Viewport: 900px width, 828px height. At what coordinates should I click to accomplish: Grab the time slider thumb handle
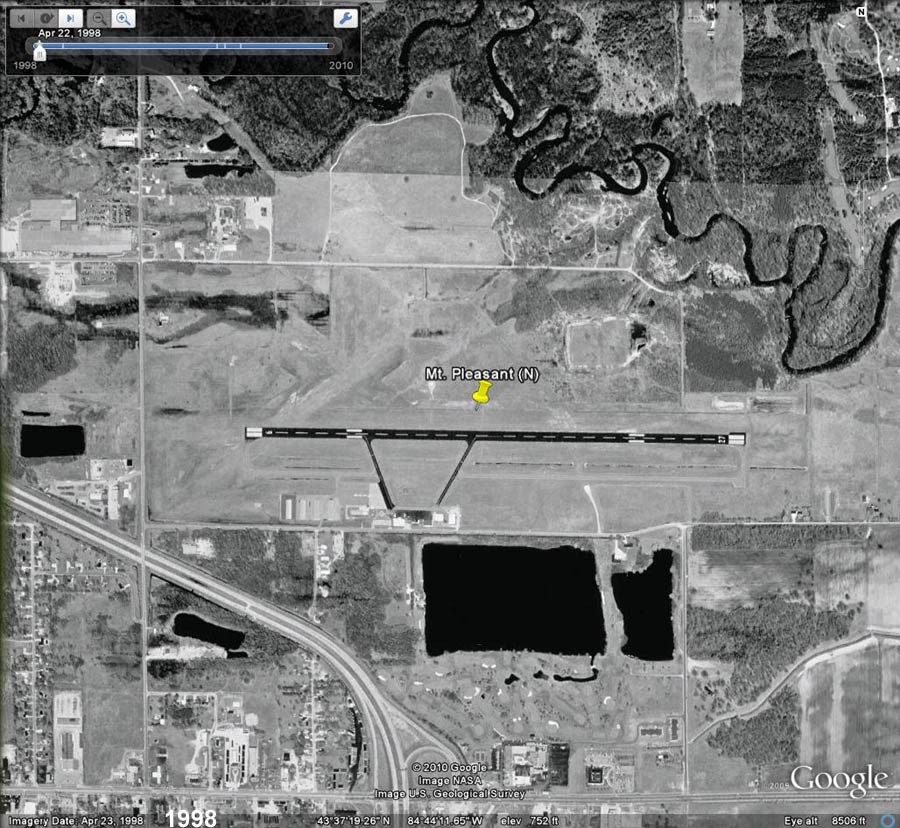click(39, 50)
